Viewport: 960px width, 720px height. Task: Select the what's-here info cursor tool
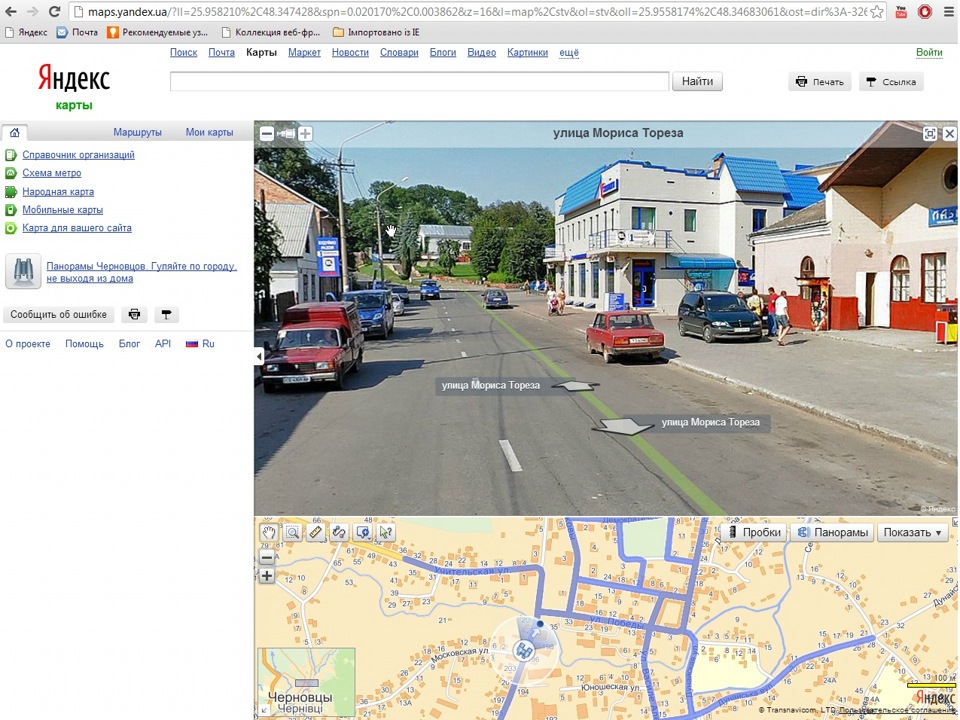click(x=386, y=532)
